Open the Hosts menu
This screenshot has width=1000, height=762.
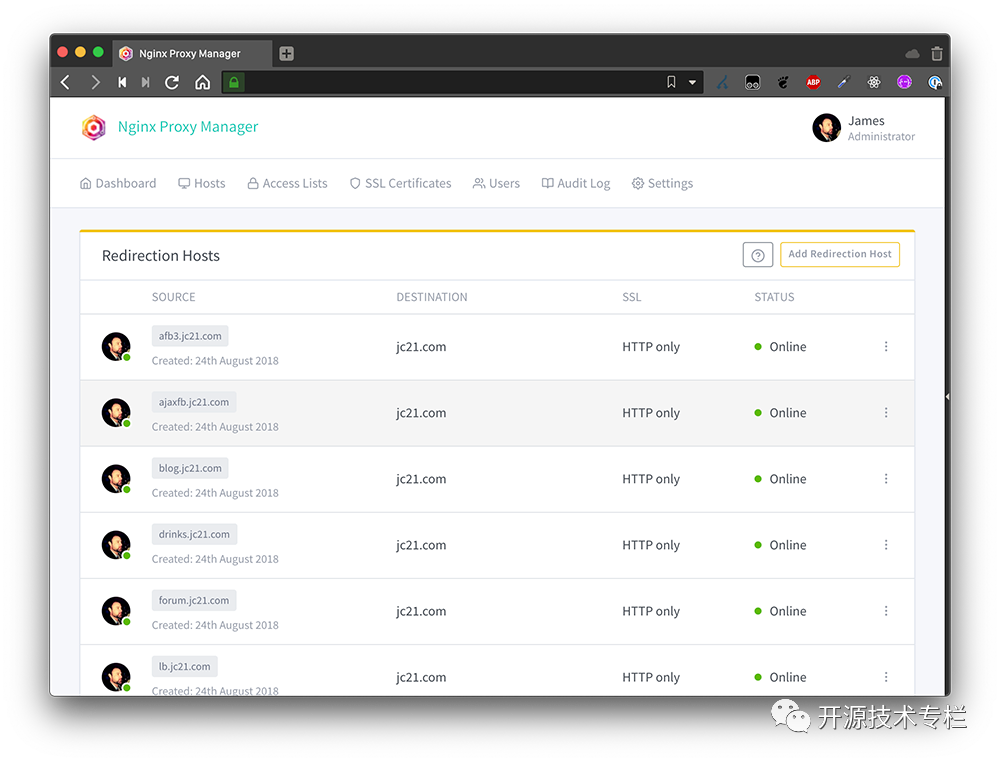click(x=202, y=184)
